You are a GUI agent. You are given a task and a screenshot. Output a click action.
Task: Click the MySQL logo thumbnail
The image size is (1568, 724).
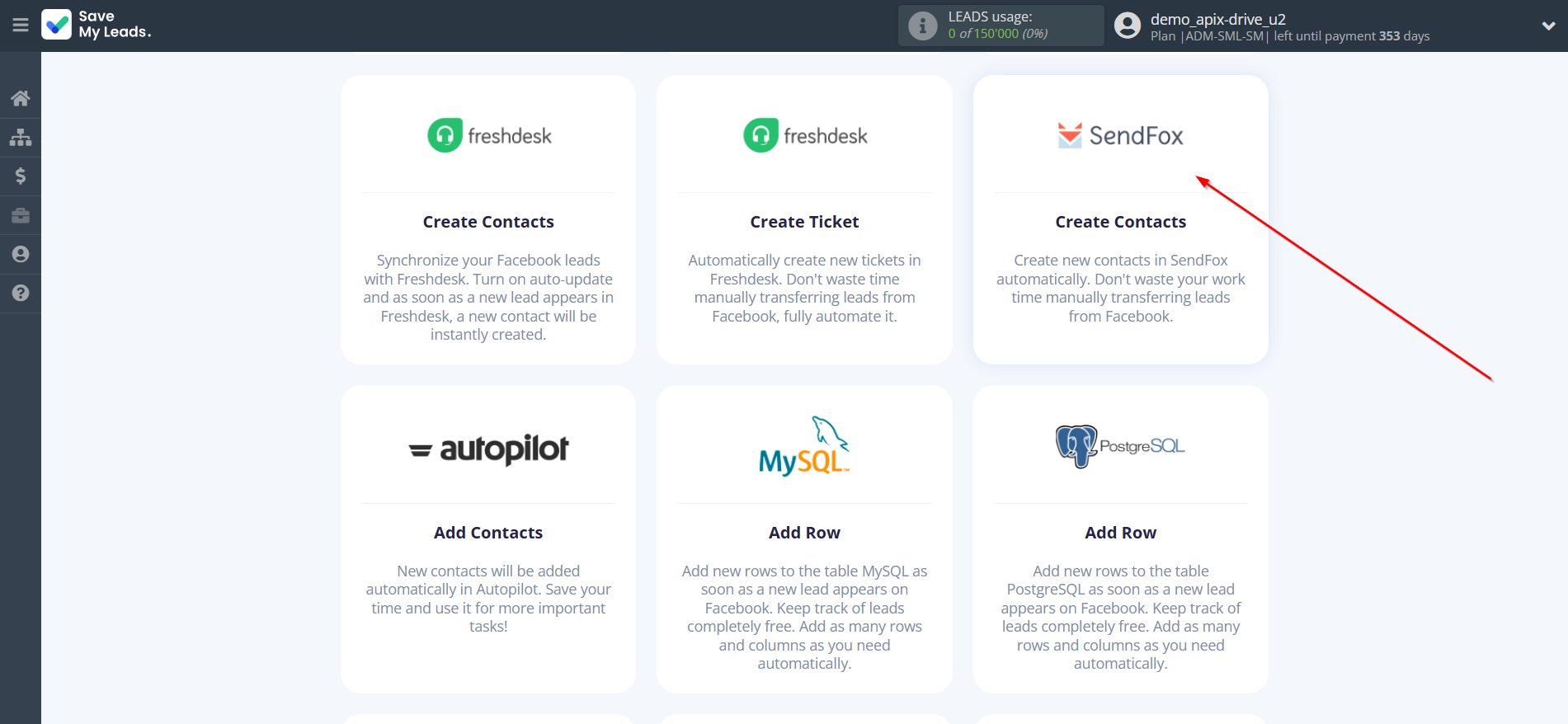(x=804, y=446)
